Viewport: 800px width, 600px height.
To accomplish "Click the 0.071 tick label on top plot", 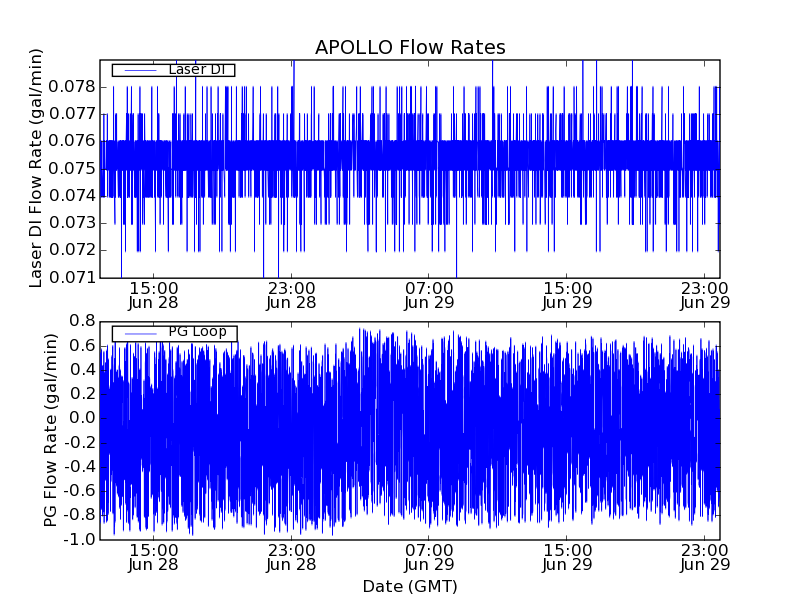I will (72, 278).
